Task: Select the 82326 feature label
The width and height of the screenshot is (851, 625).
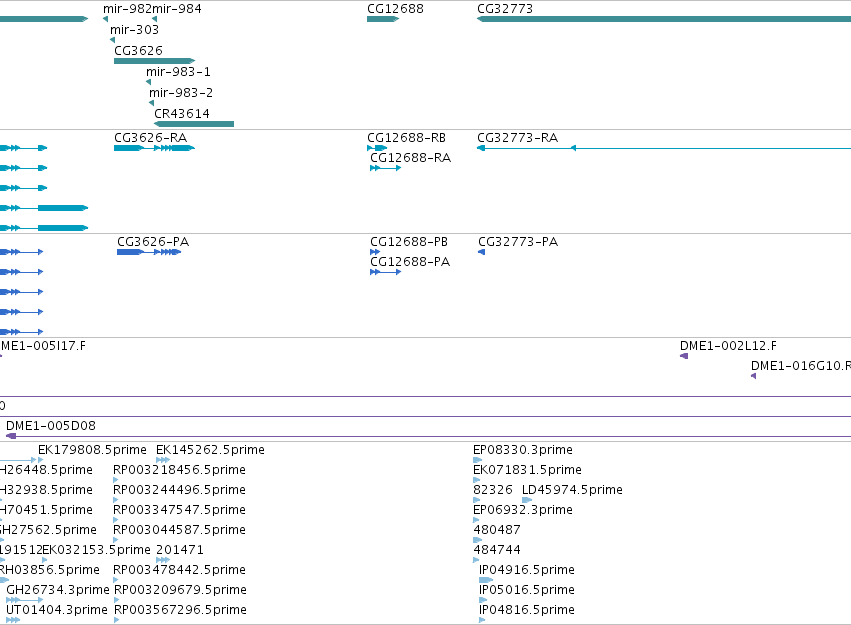Action: (493, 490)
